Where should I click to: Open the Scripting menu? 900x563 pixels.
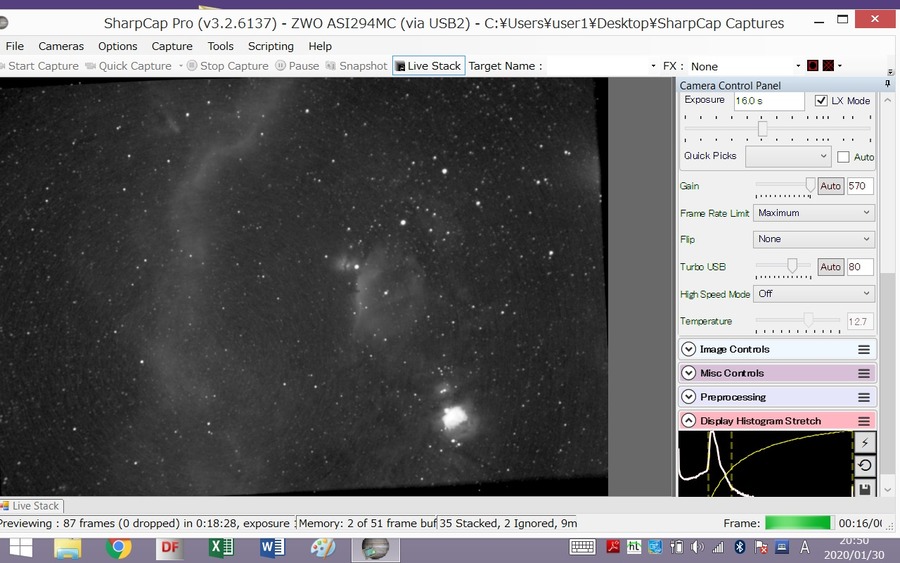(x=270, y=46)
